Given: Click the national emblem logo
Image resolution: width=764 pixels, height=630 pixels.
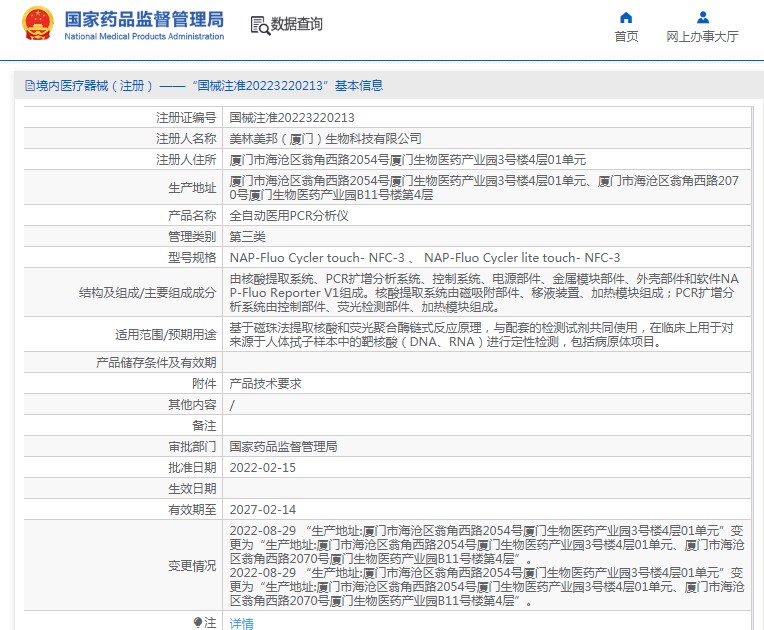Looking at the screenshot, I should 38,23.
